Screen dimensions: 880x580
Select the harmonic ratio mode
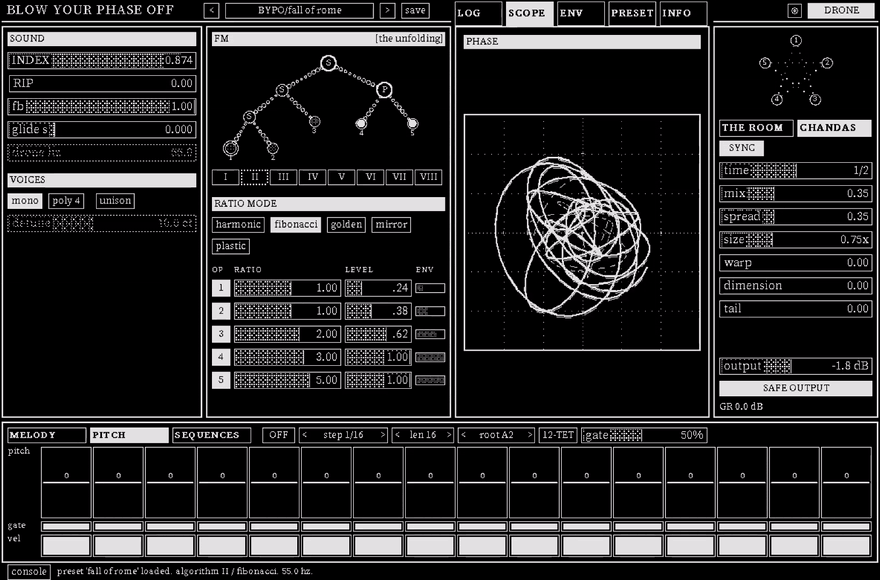[238, 225]
